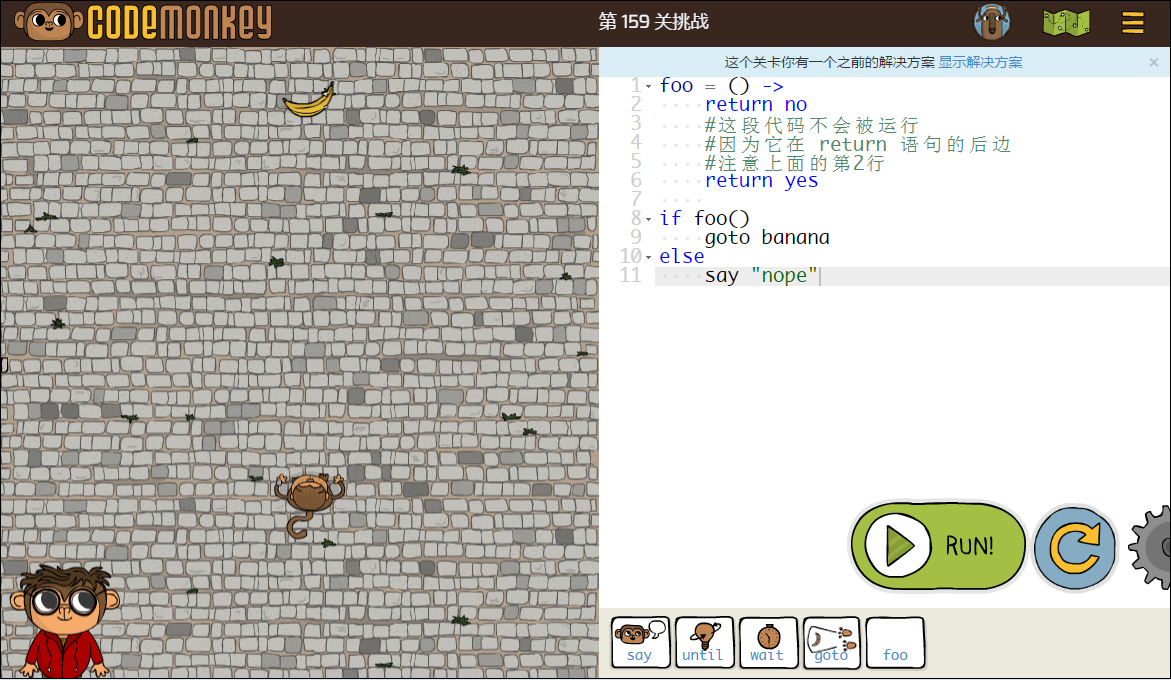Click the 'foo = () ->' code line
This screenshot has height=680, width=1171.
tap(721, 86)
